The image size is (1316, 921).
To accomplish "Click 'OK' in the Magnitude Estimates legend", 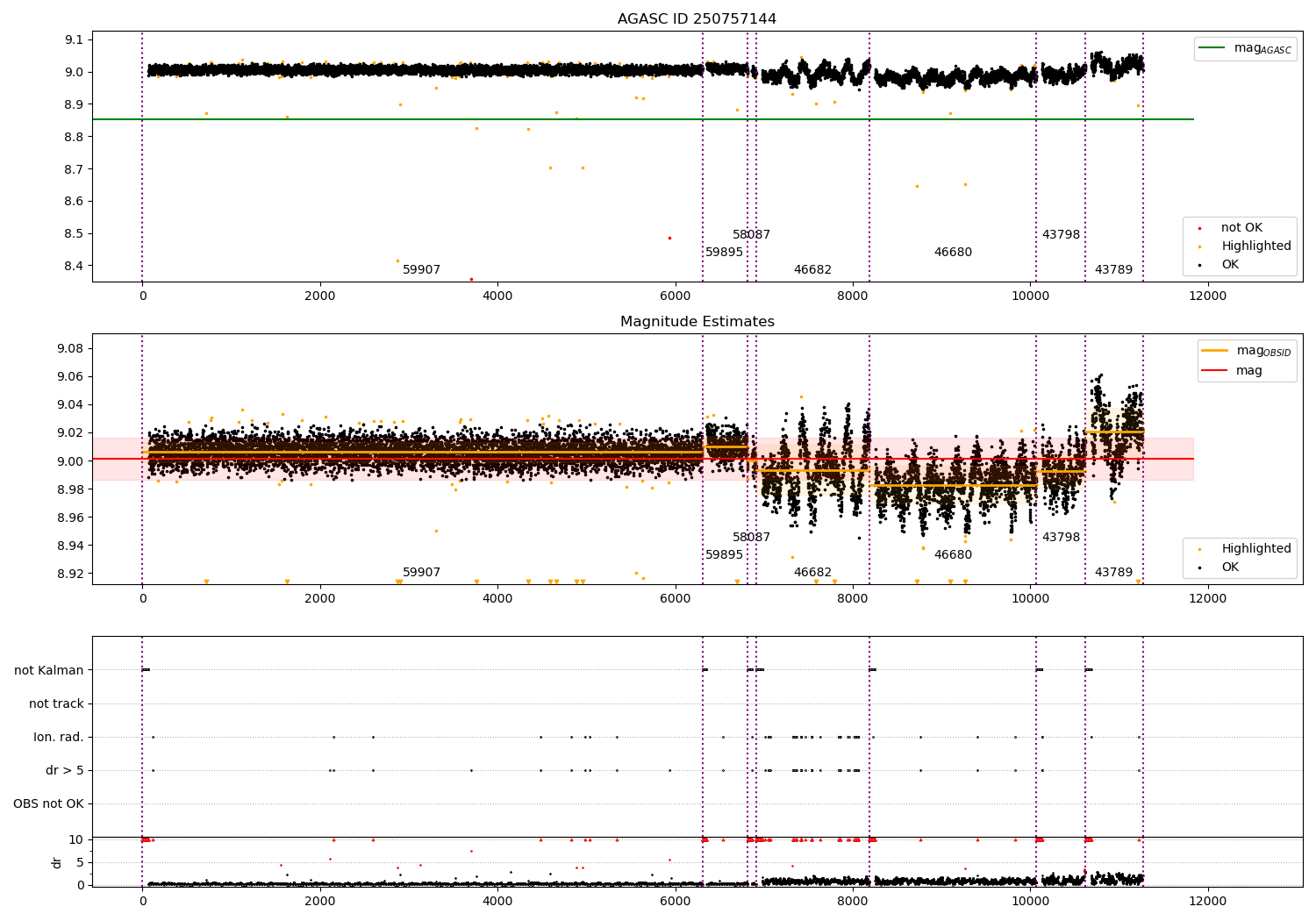I will 1230,568.
